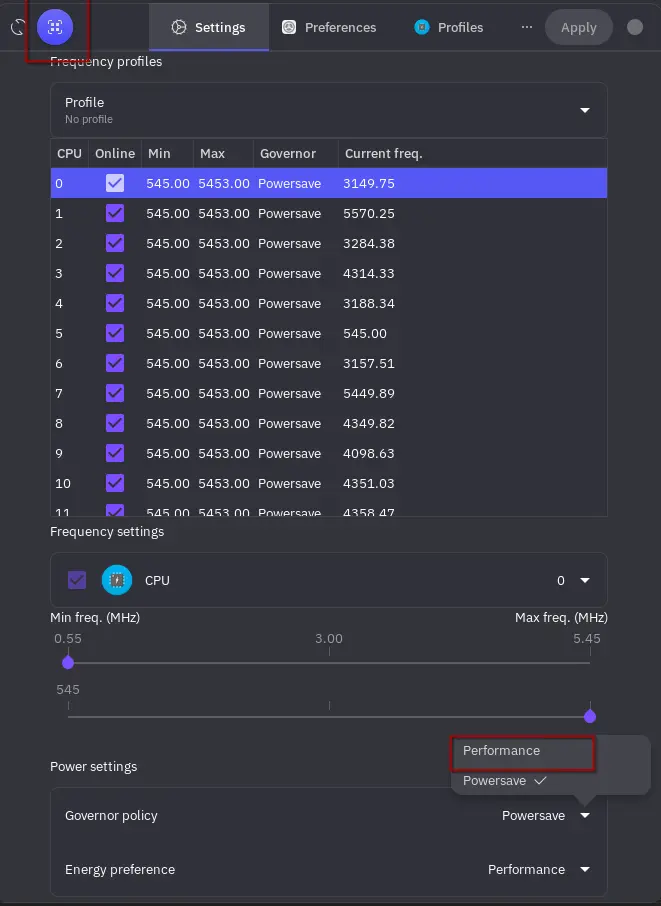Click the Online column header
This screenshot has width=661, height=906.
tap(115, 154)
